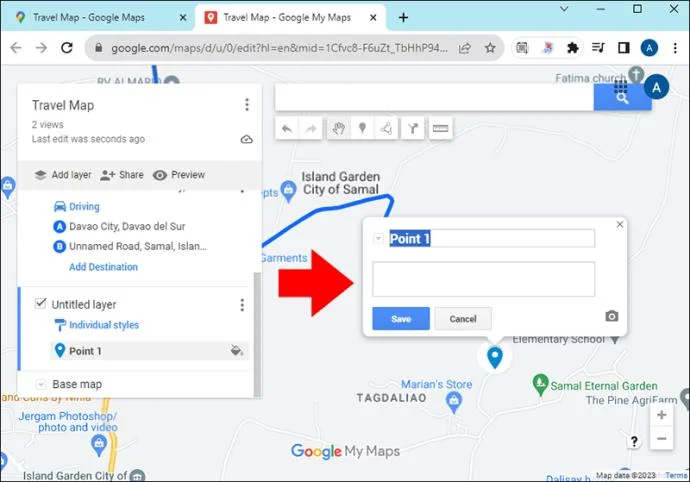Close the Google Maps tab
The image size is (690, 482).
click(x=183, y=18)
